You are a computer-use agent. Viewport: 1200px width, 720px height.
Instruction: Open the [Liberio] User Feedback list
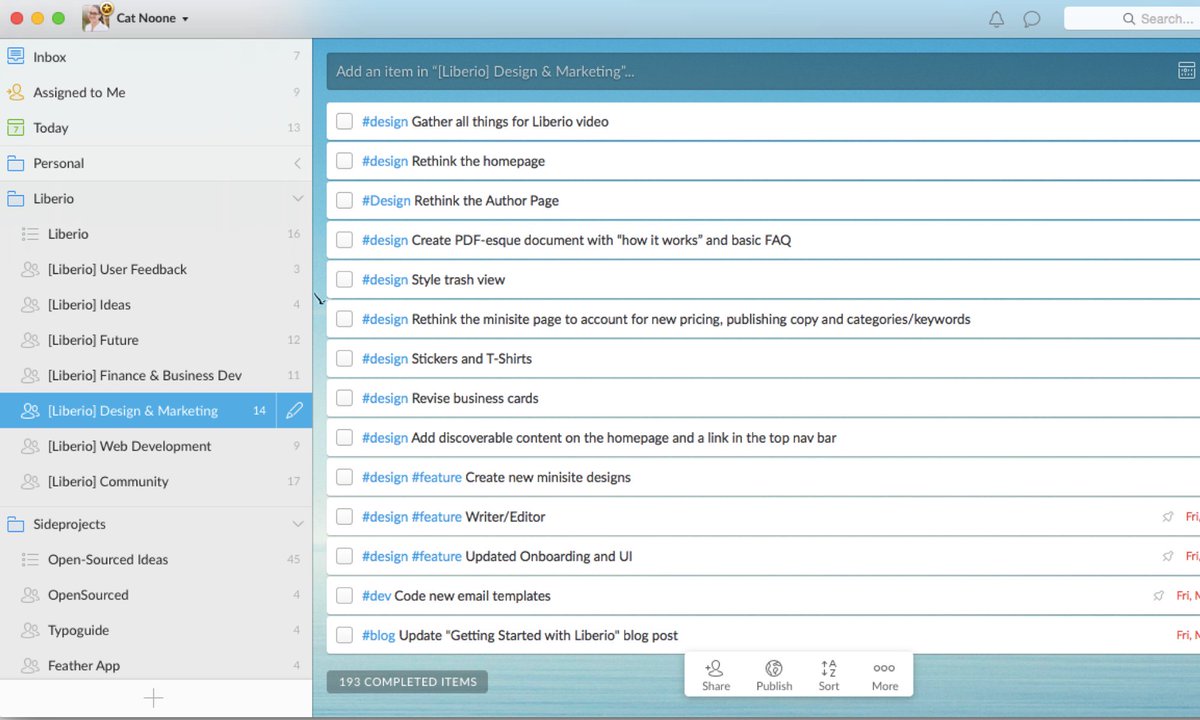(x=156, y=269)
